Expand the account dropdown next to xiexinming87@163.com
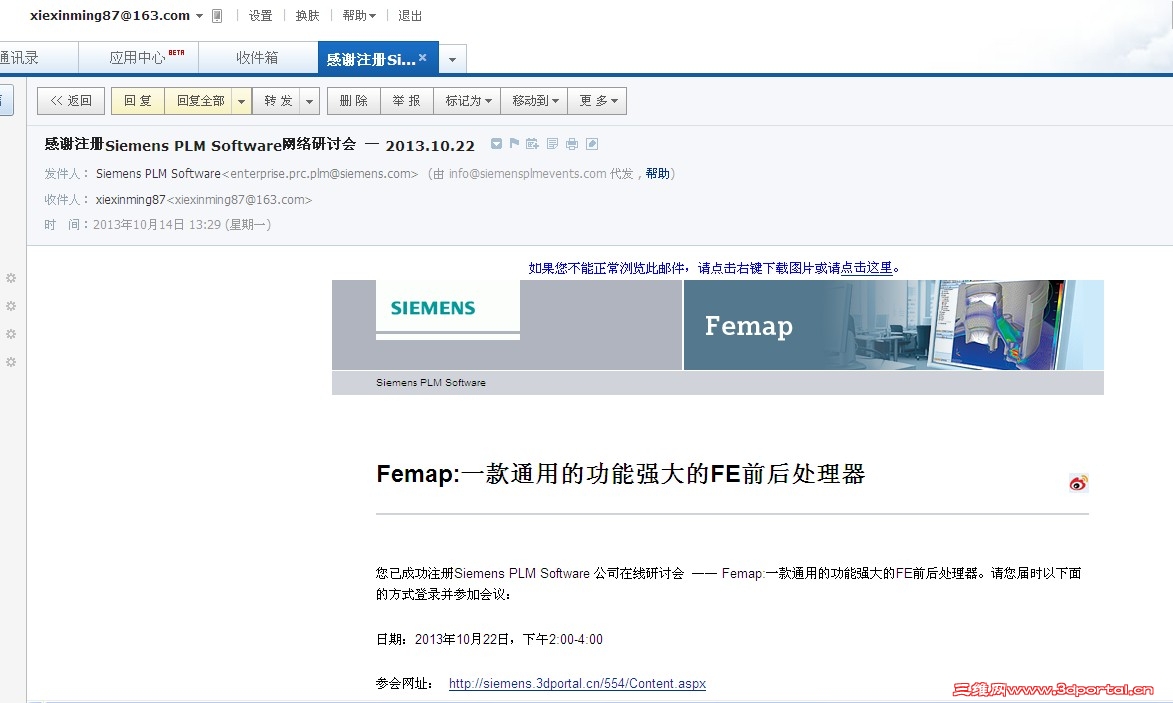 [x=200, y=16]
